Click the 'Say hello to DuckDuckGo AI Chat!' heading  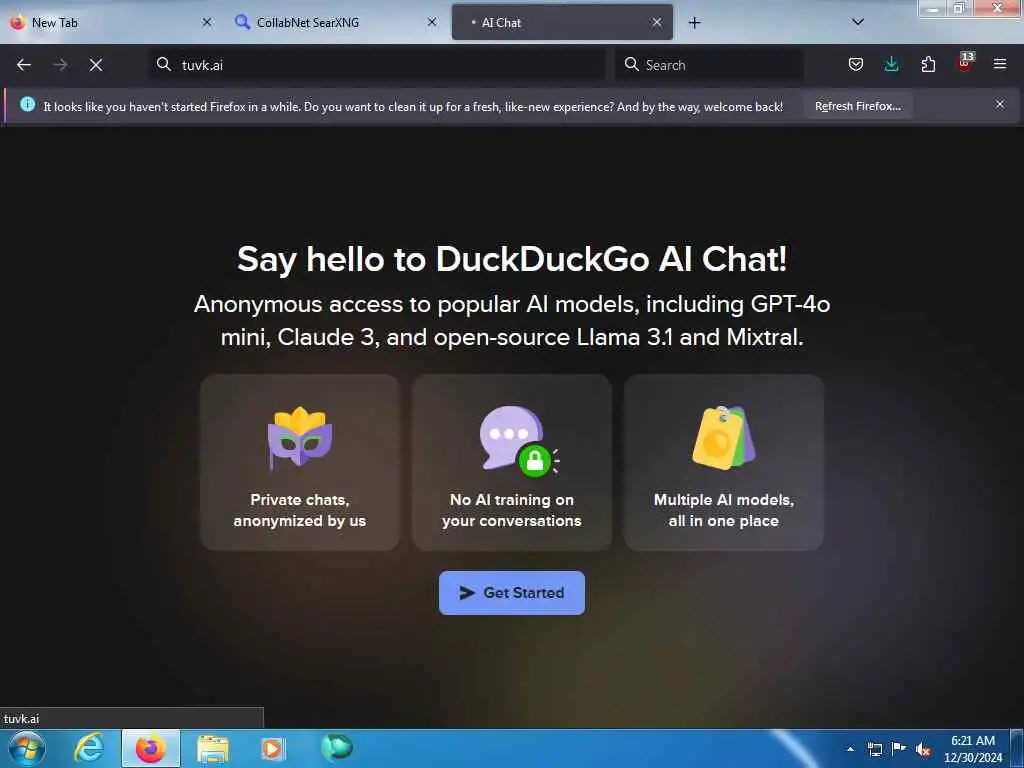(512, 259)
